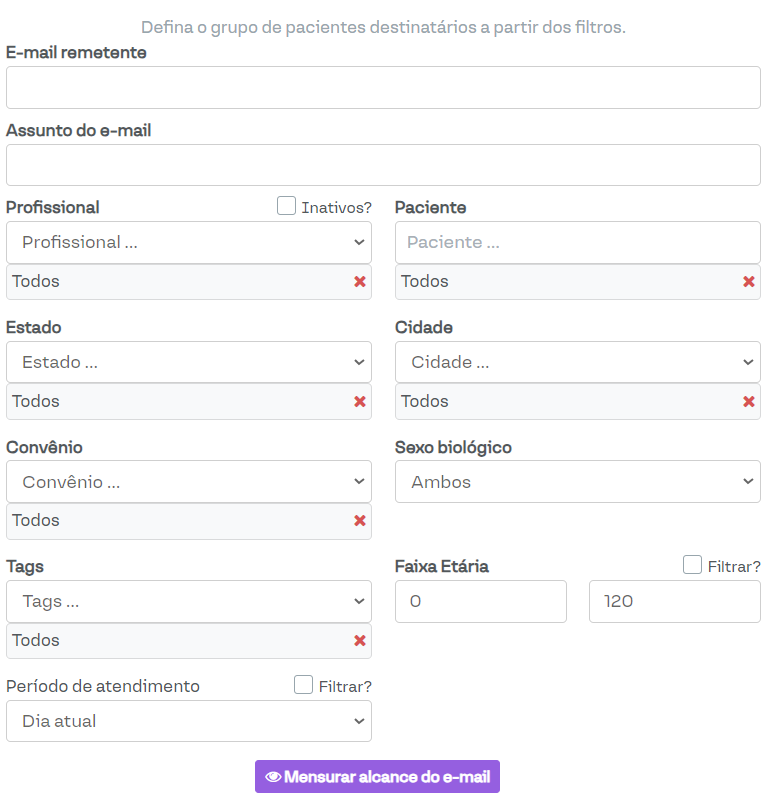Remove the Todos tag under Paciente
The height and width of the screenshot is (800, 776).
pos(749,282)
